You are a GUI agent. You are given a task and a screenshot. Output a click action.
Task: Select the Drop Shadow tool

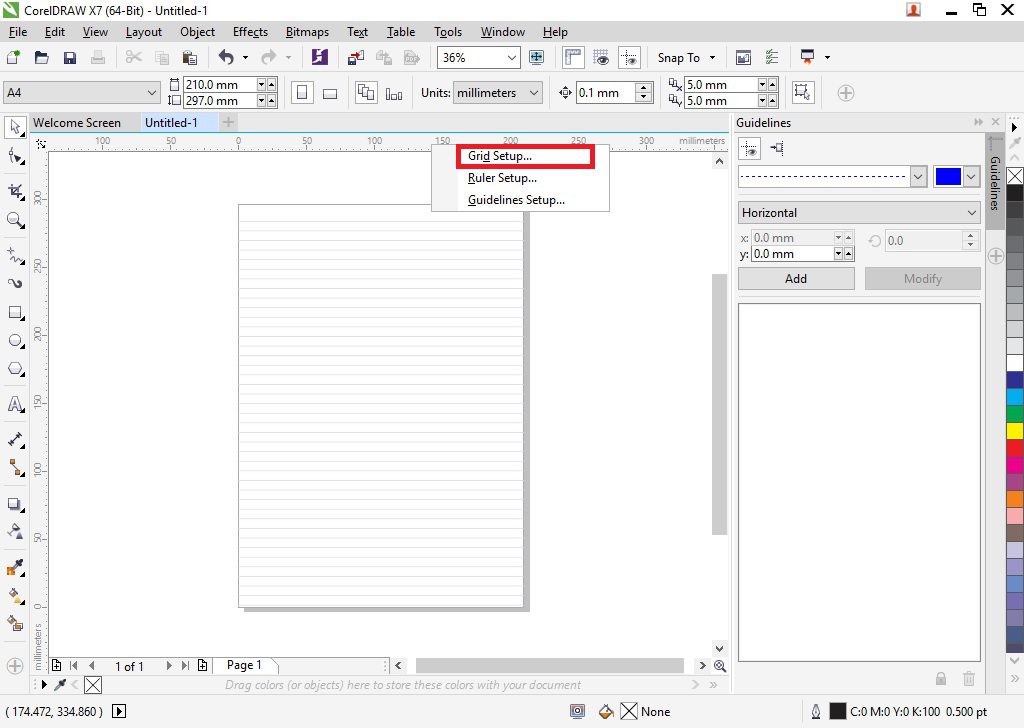[x=15, y=504]
